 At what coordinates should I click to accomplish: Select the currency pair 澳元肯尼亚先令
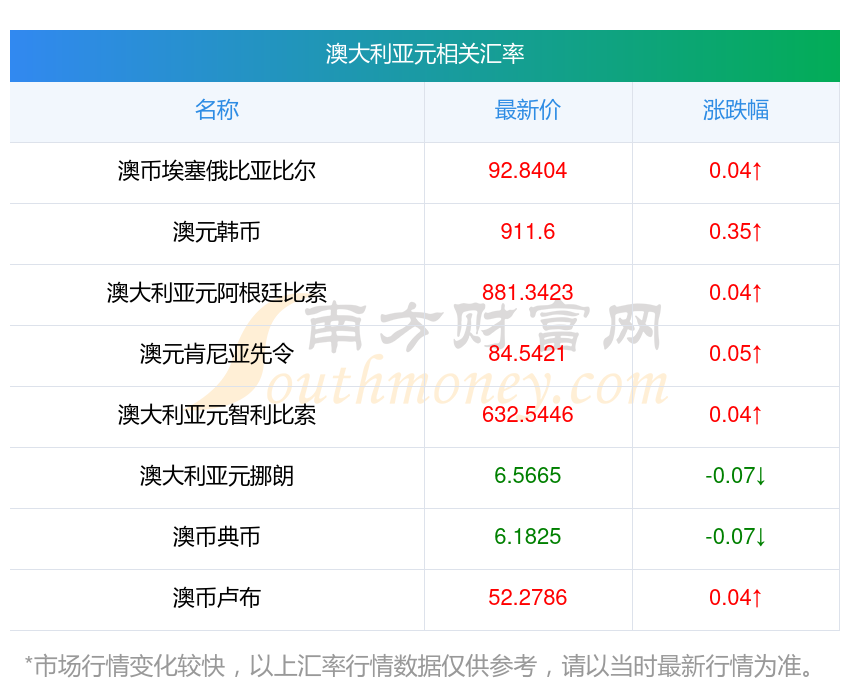tap(217, 354)
